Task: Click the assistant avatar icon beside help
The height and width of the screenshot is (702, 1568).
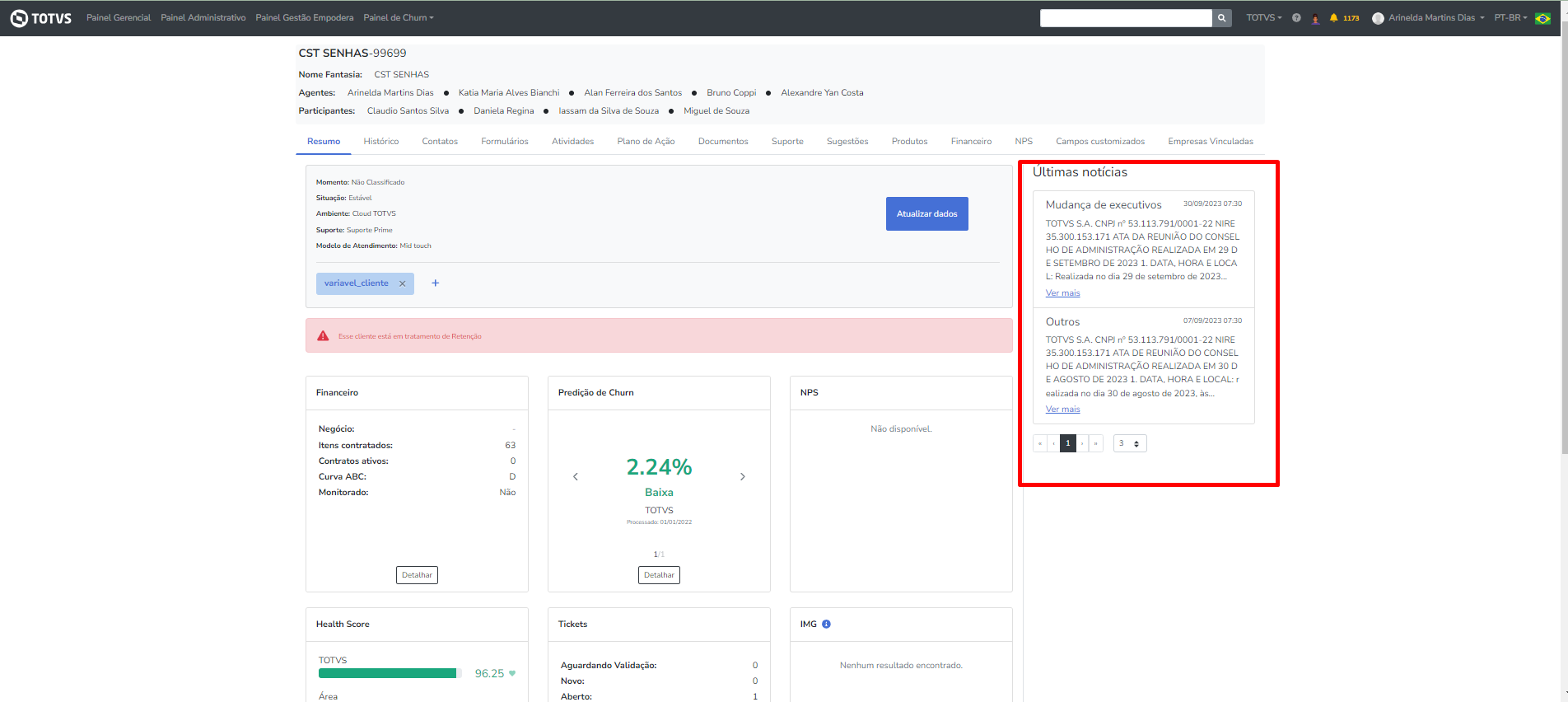Action: (1315, 18)
